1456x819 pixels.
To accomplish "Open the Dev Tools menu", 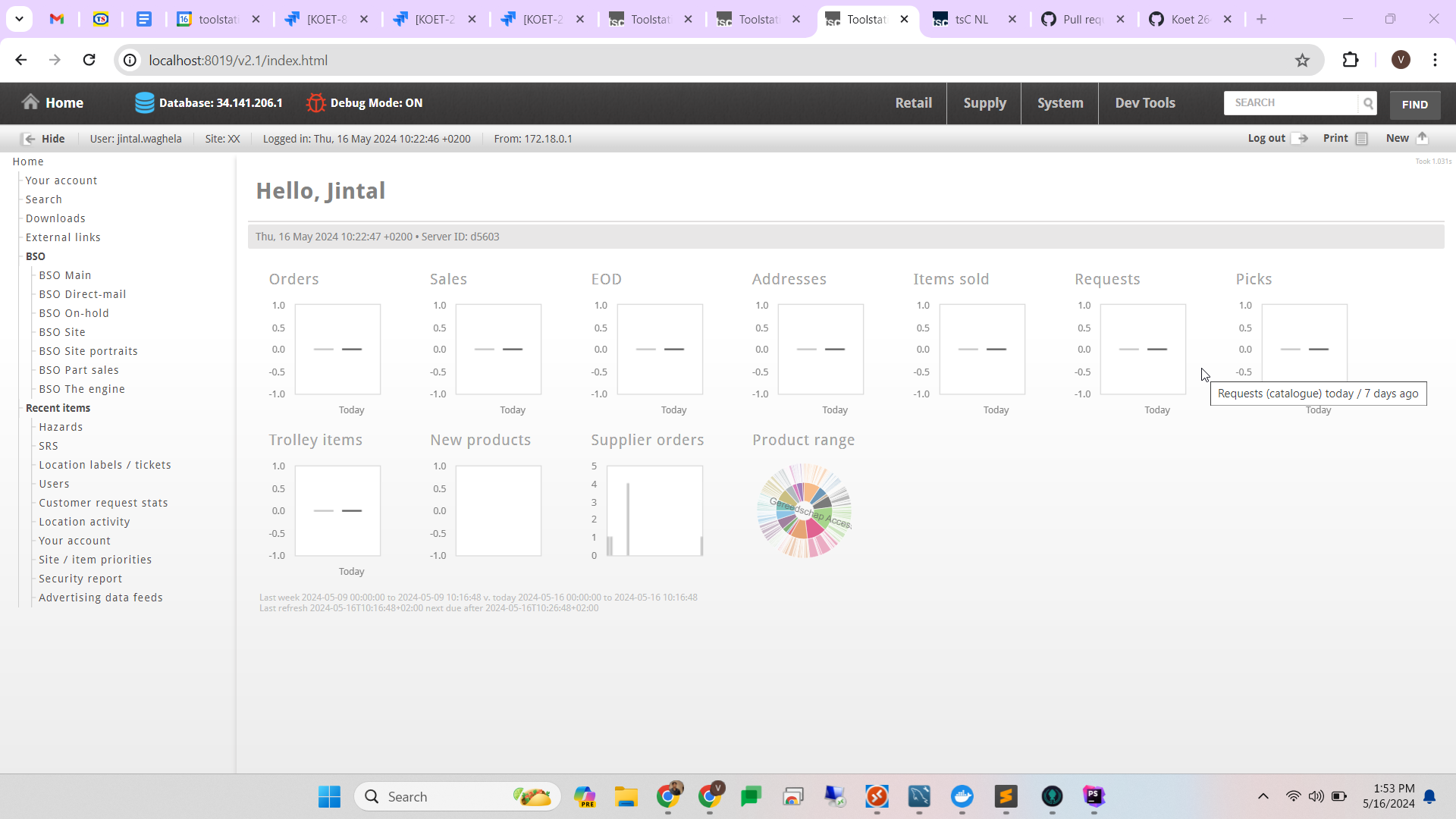I will pos(1145,102).
